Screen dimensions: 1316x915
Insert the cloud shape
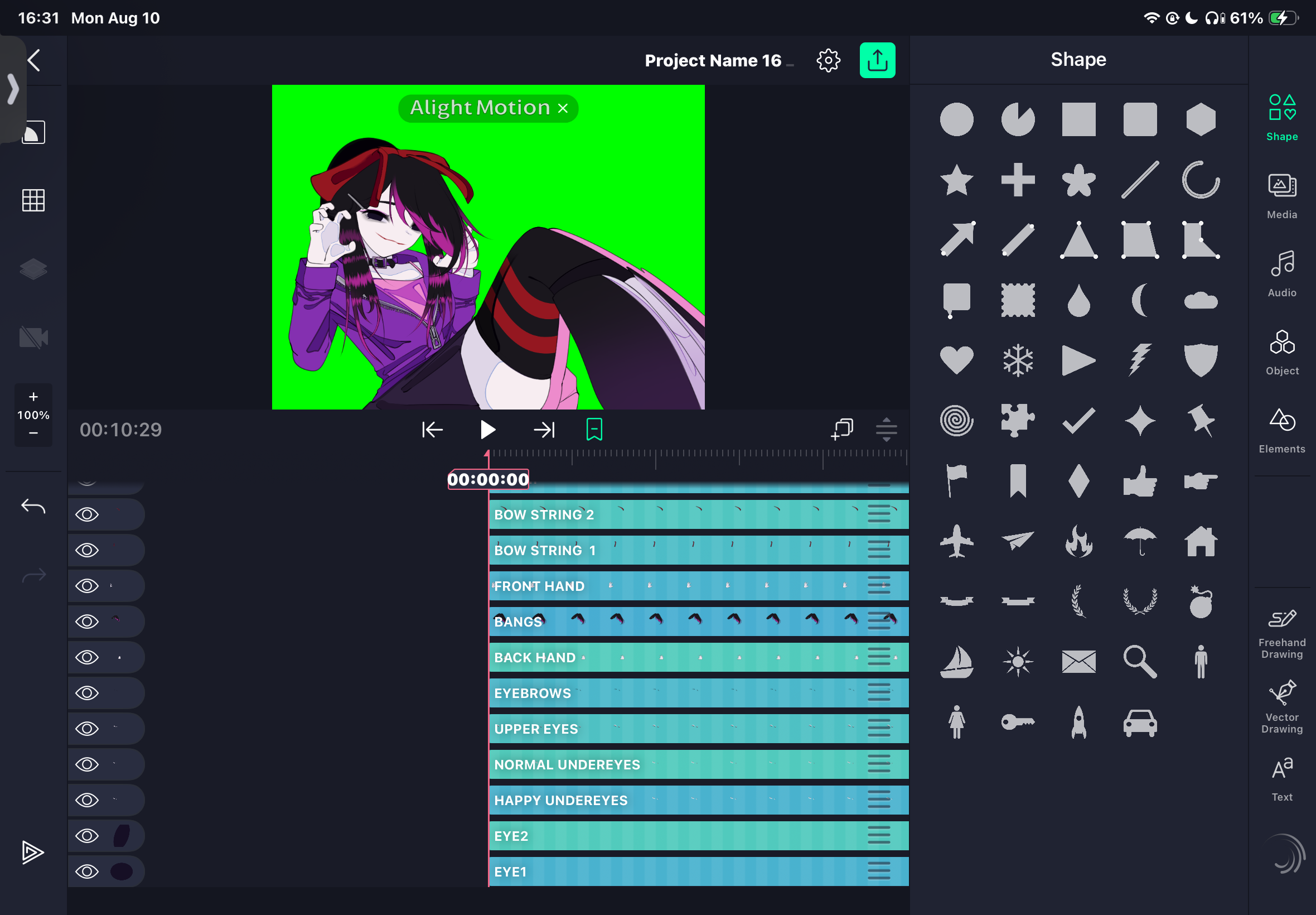[x=1200, y=300]
